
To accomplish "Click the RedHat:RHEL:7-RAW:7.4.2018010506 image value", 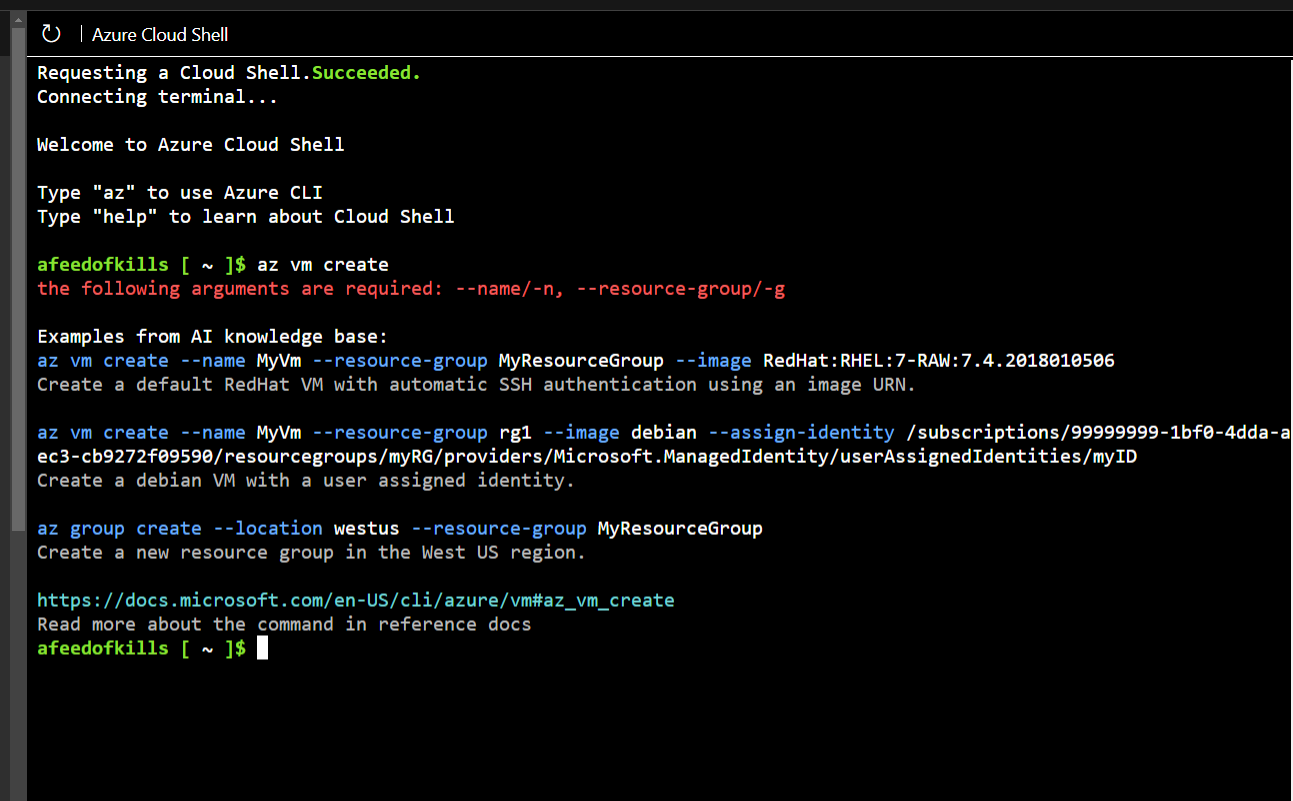I will [939, 360].
